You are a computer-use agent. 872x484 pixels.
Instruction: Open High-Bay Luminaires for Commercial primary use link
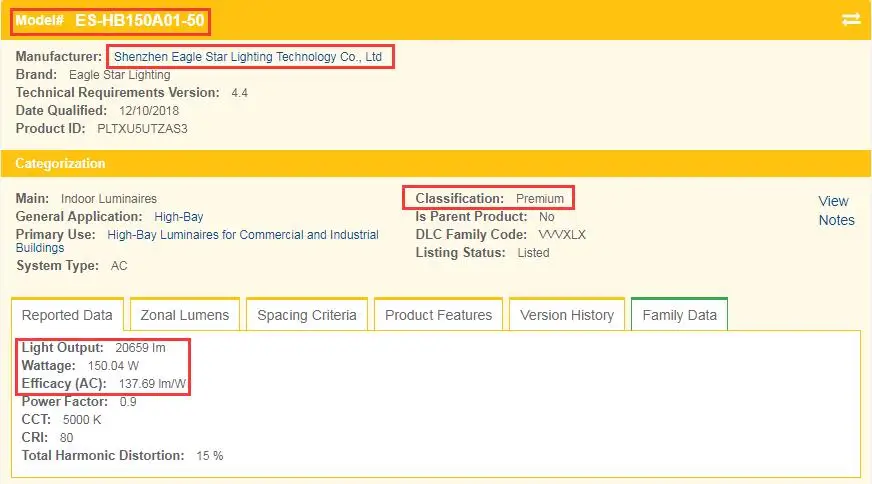point(242,235)
